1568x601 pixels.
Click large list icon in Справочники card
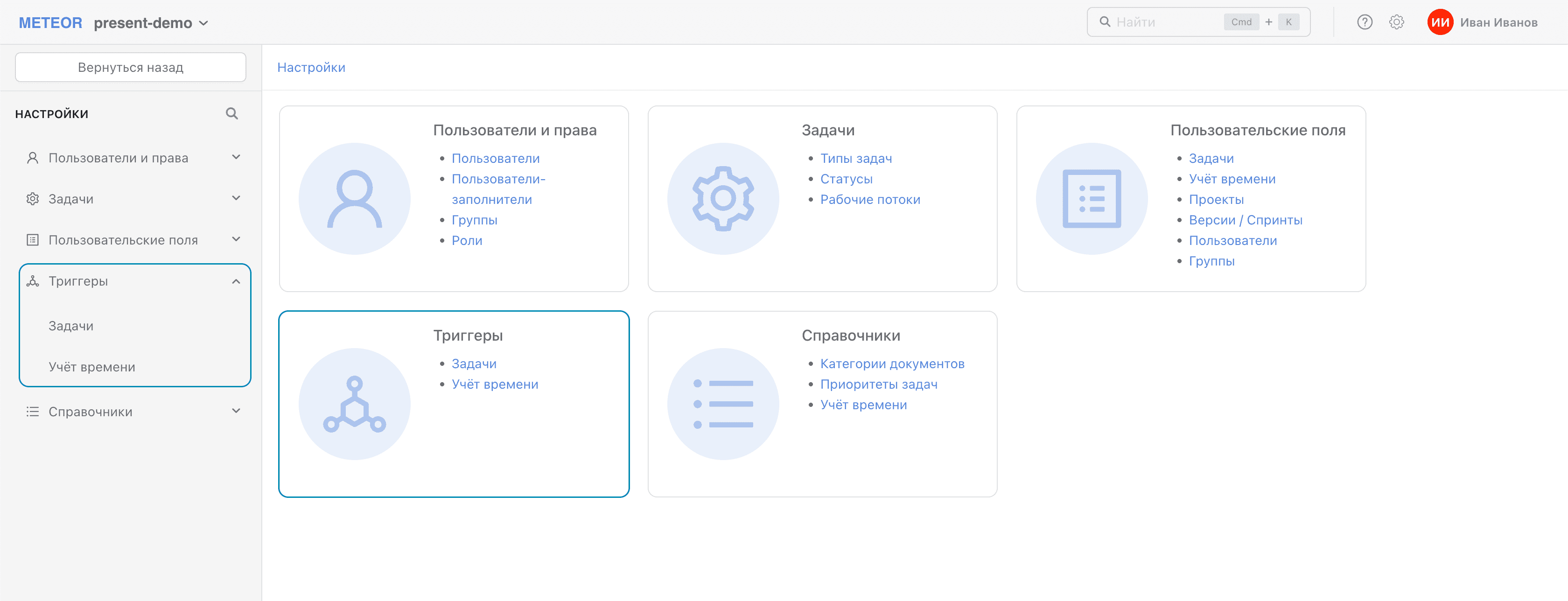(723, 404)
